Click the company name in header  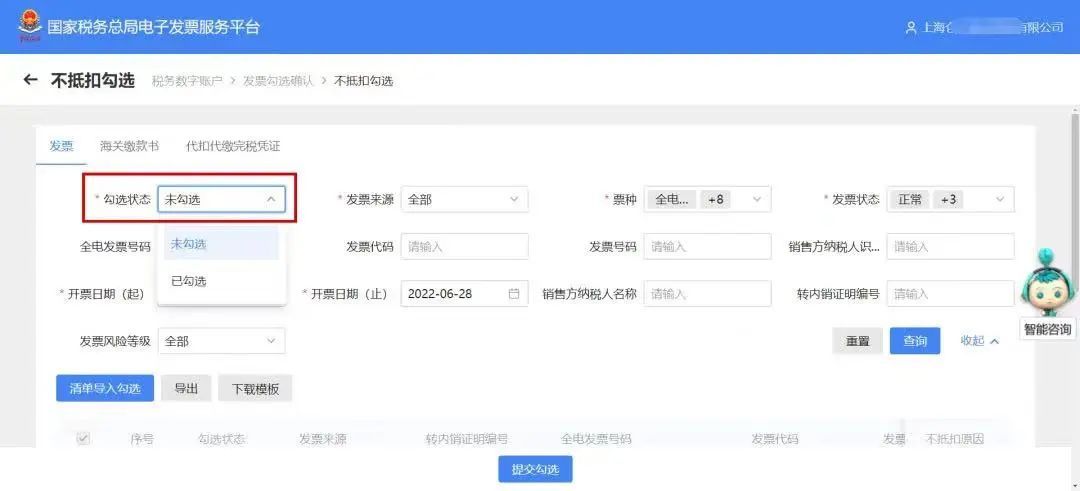coord(993,28)
